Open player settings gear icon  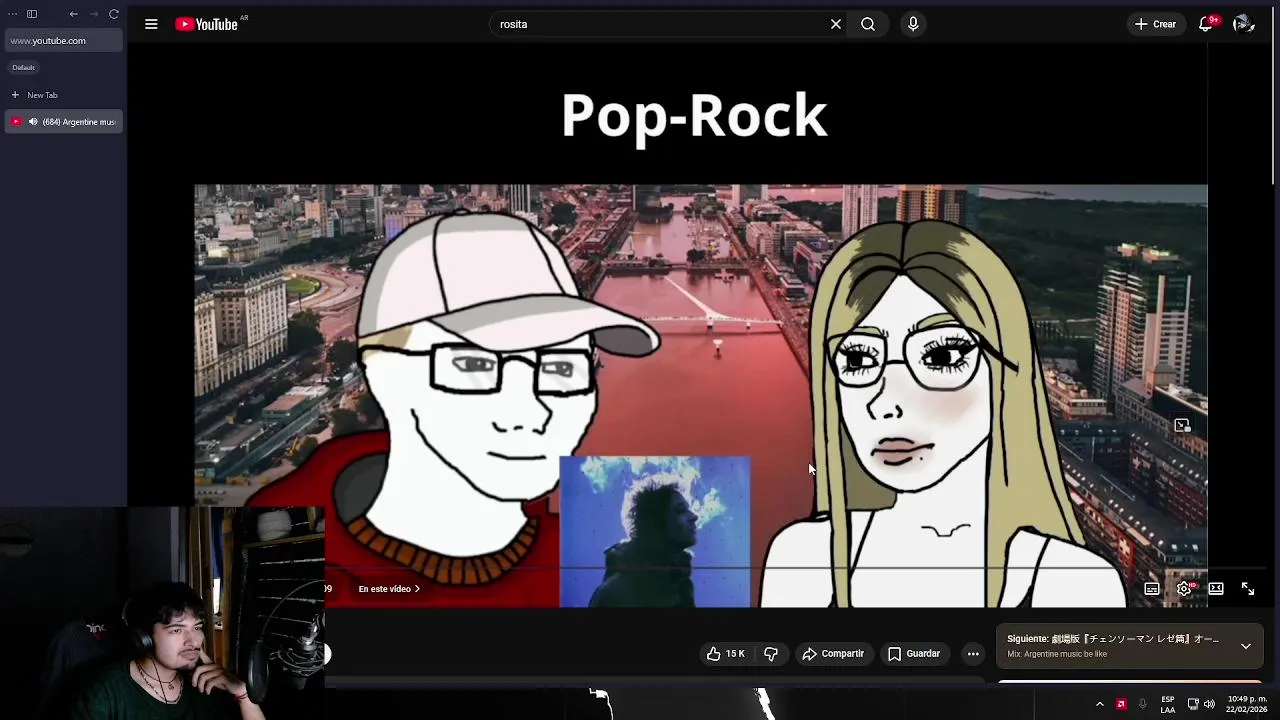pyautogui.click(x=1184, y=589)
